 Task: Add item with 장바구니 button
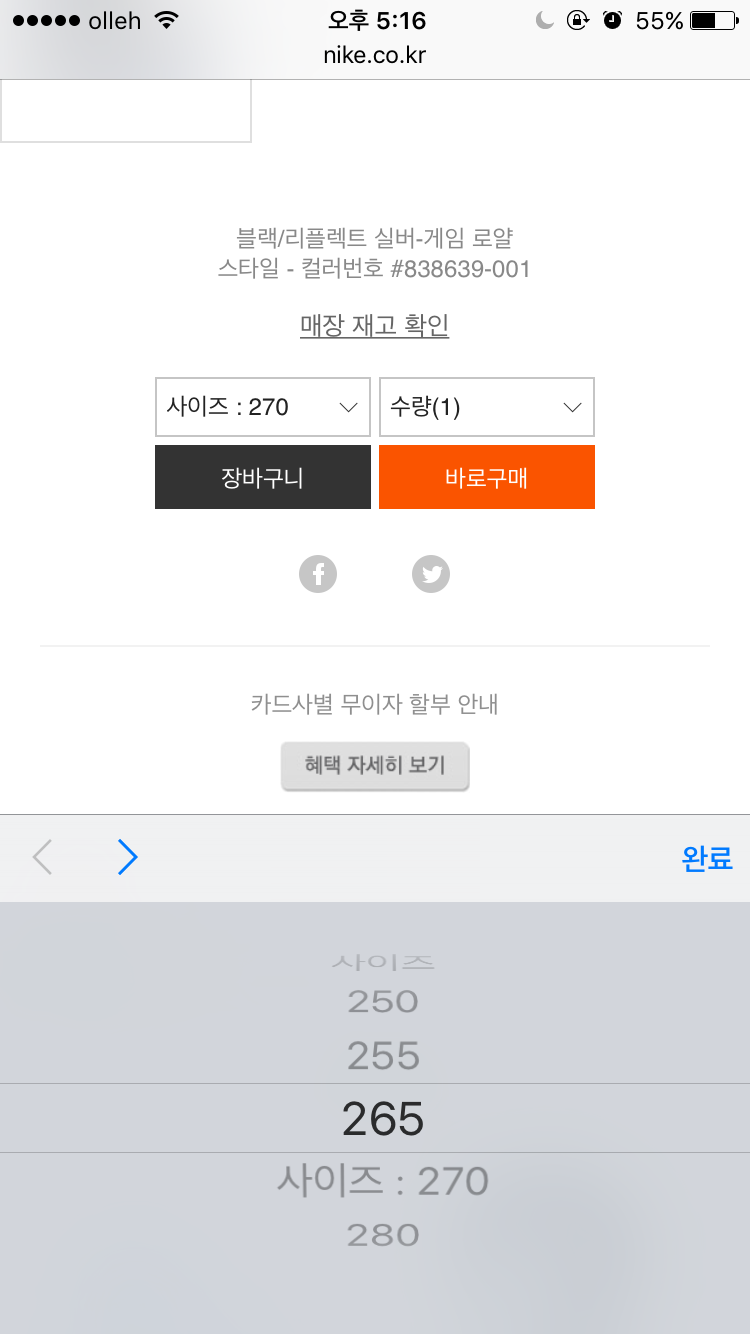(x=263, y=477)
